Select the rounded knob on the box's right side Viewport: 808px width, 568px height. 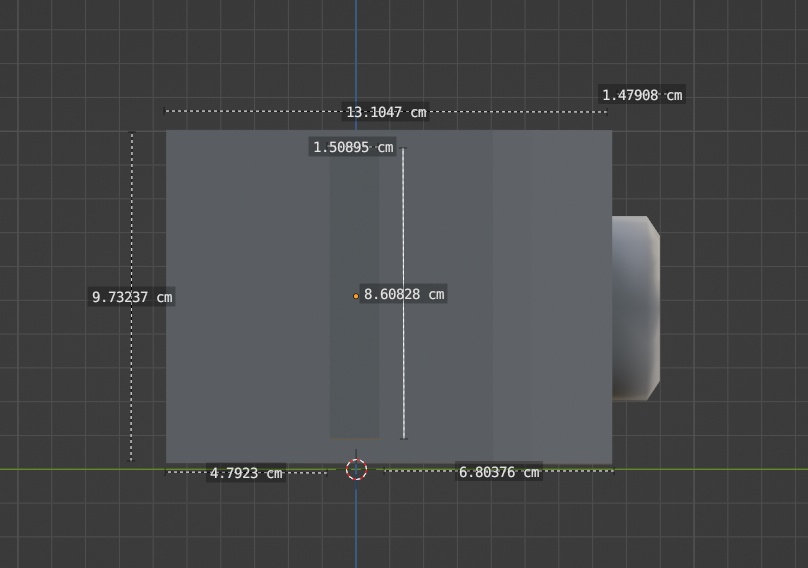click(636, 308)
